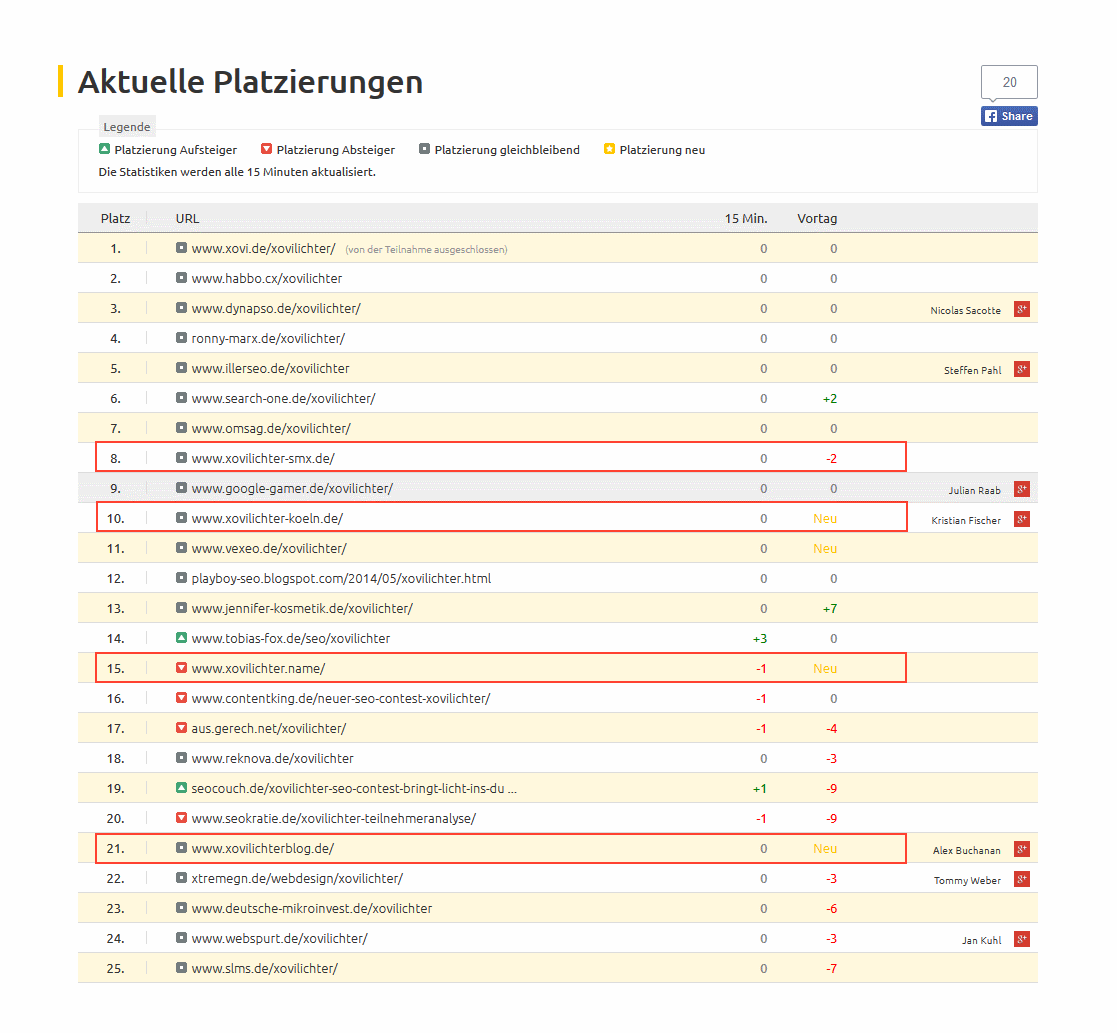Image resolution: width=1117 pixels, height=1033 pixels.
Task: Click red faller icon beside seokratie.de URL
Action: coord(182,817)
